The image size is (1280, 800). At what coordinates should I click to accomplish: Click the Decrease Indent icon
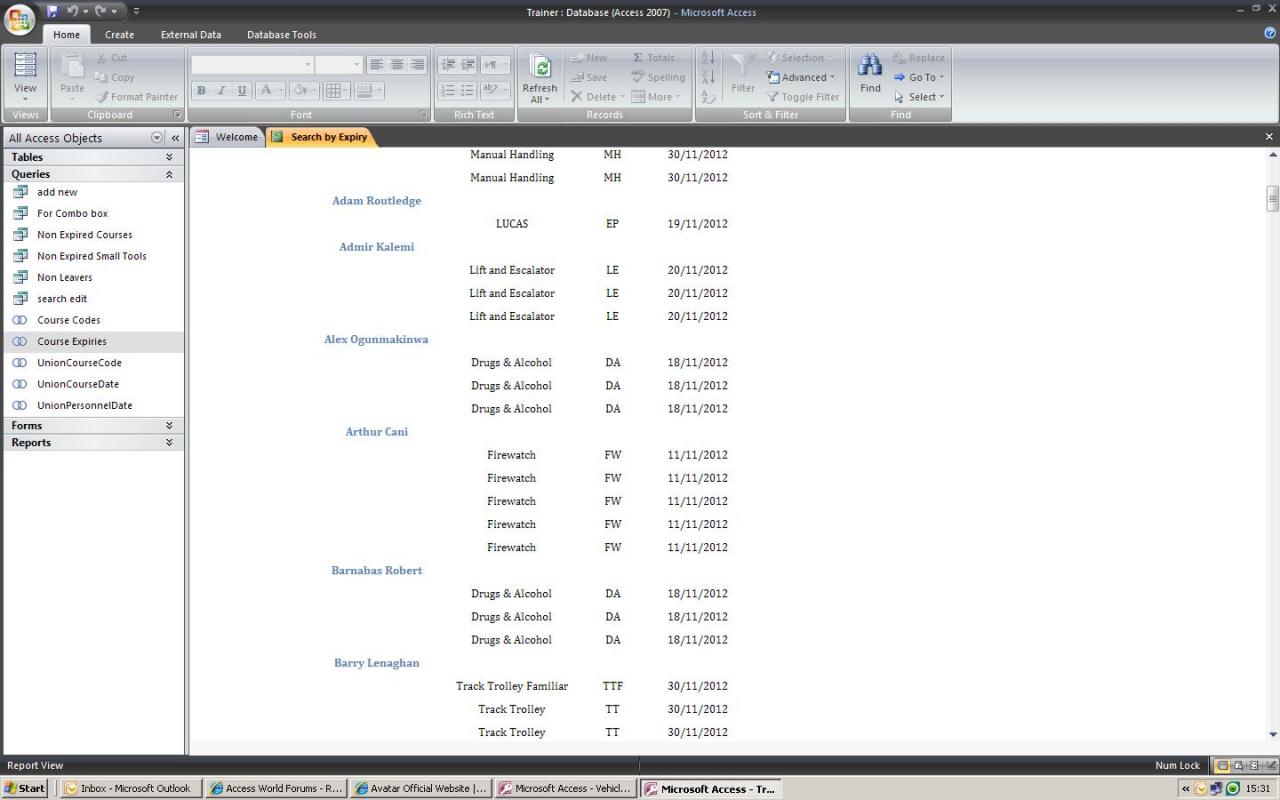pyautogui.click(x=447, y=64)
